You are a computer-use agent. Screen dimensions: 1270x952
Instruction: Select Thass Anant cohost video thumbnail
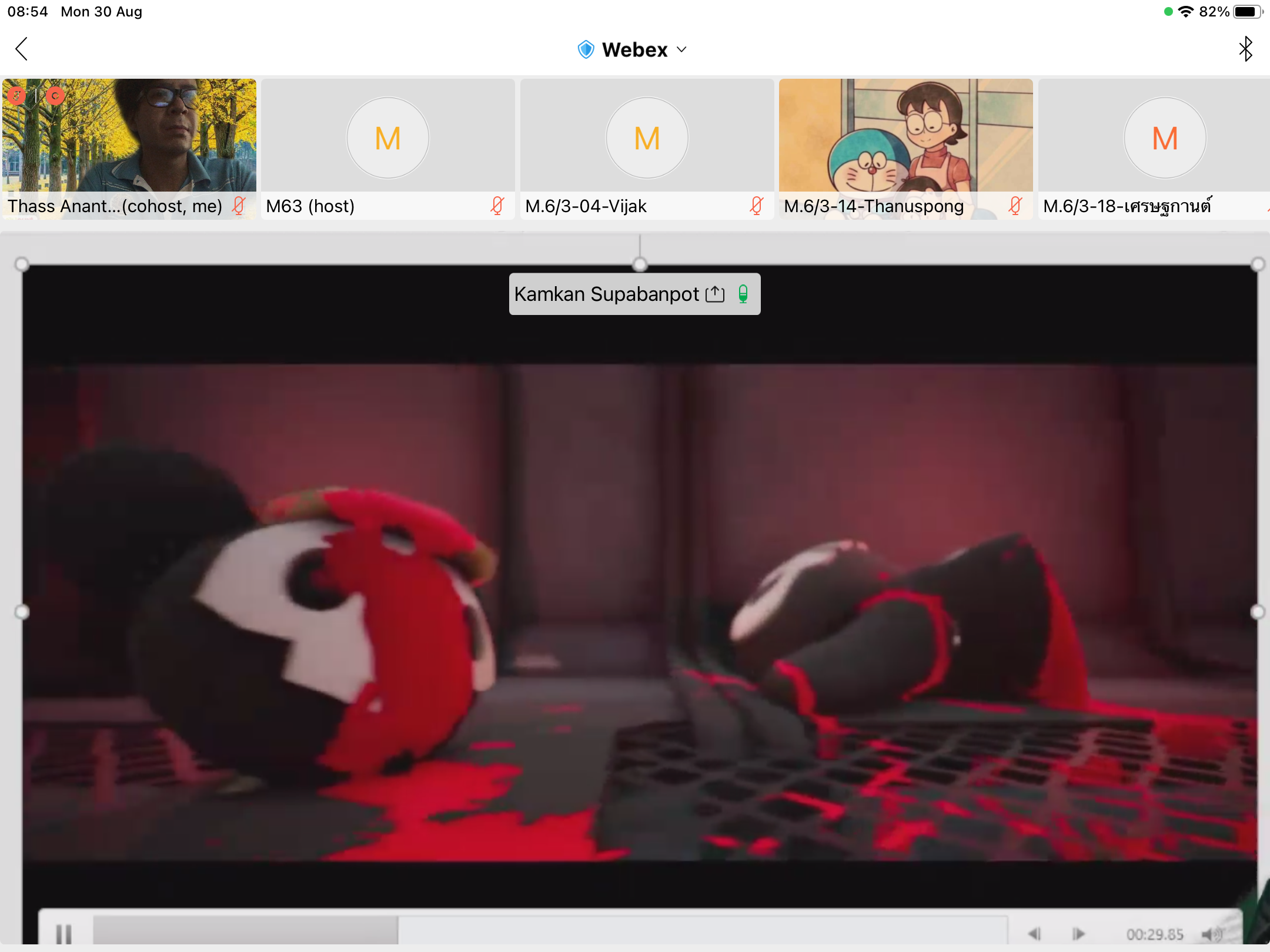[x=129, y=149]
